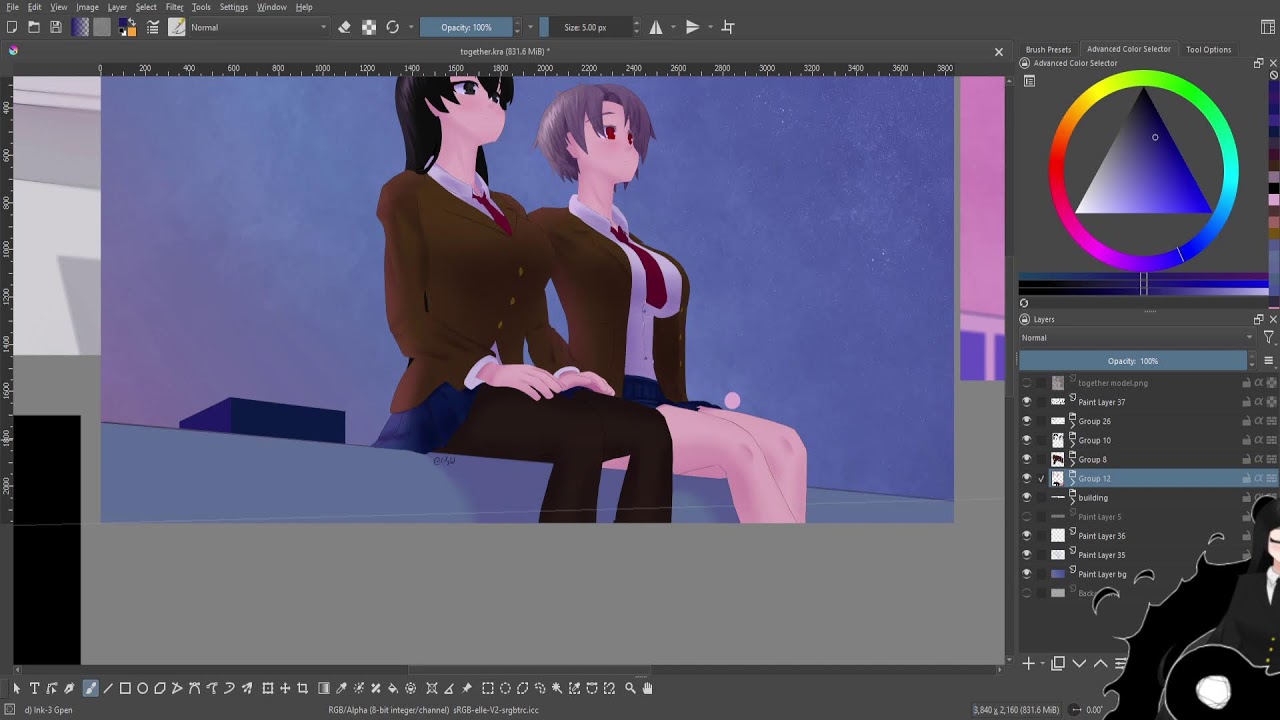Viewport: 1280px width, 720px height.
Task: Reload the original brush preset
Action: (393, 28)
